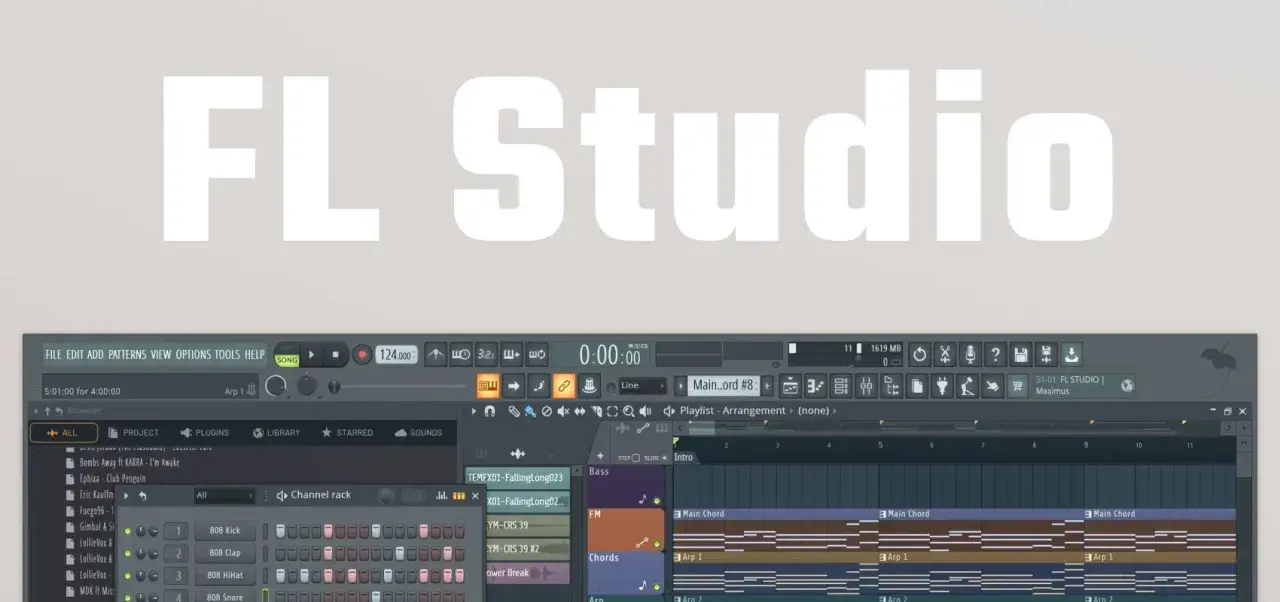
Task: Click the Channel rack swing knob
Action: pos(386,495)
